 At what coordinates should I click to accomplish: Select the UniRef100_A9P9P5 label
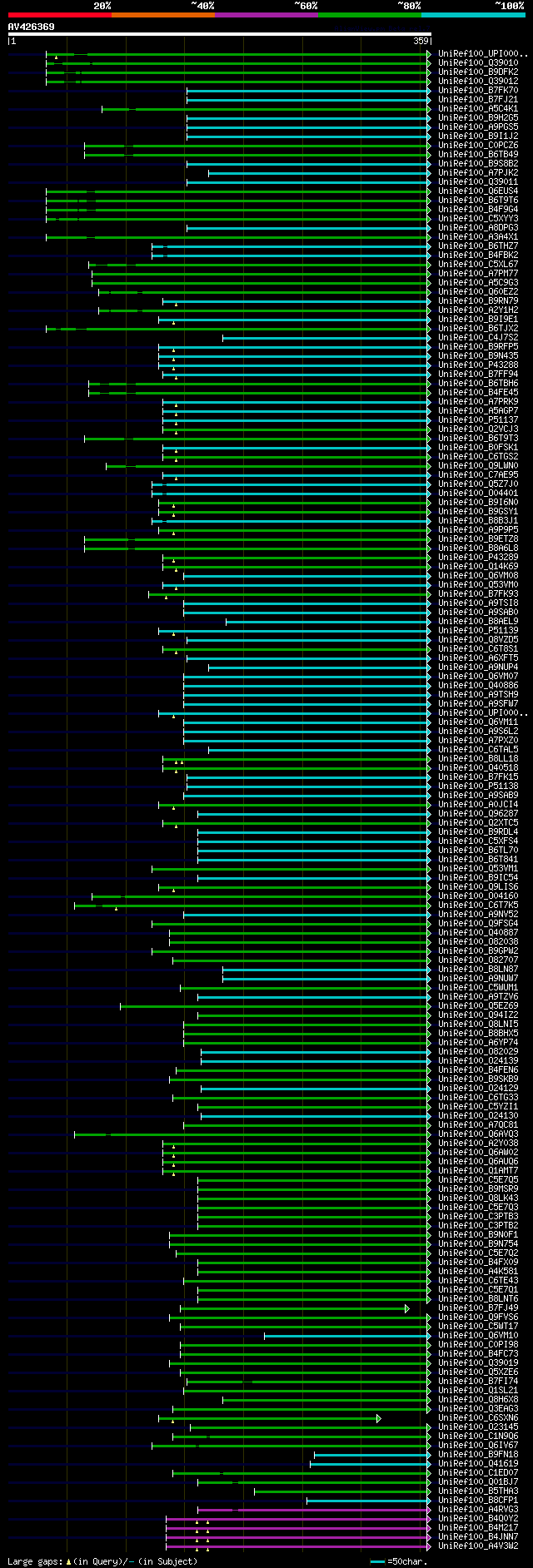tap(478, 529)
